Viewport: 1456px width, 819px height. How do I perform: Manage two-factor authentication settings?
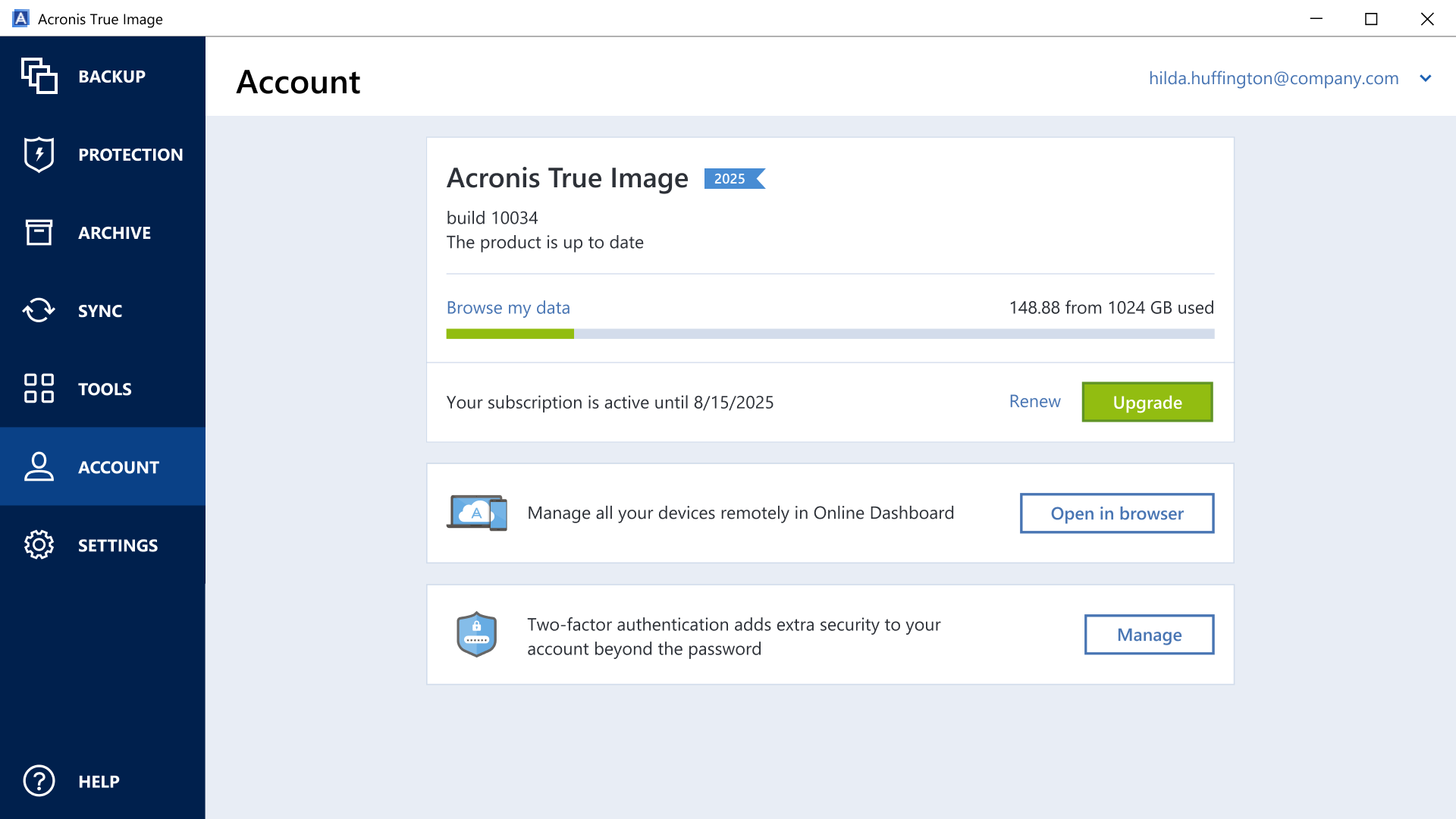(1148, 635)
